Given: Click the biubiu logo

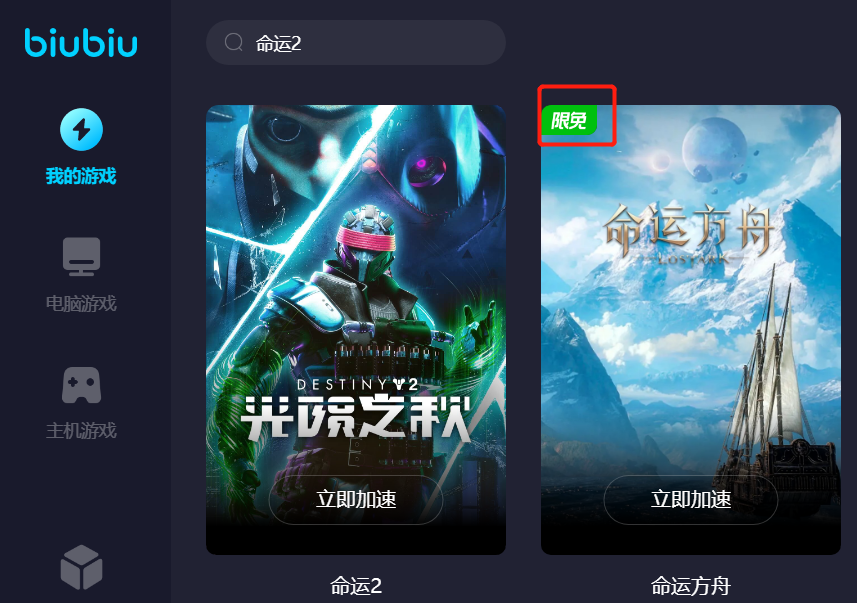Looking at the screenshot, I should [x=81, y=43].
